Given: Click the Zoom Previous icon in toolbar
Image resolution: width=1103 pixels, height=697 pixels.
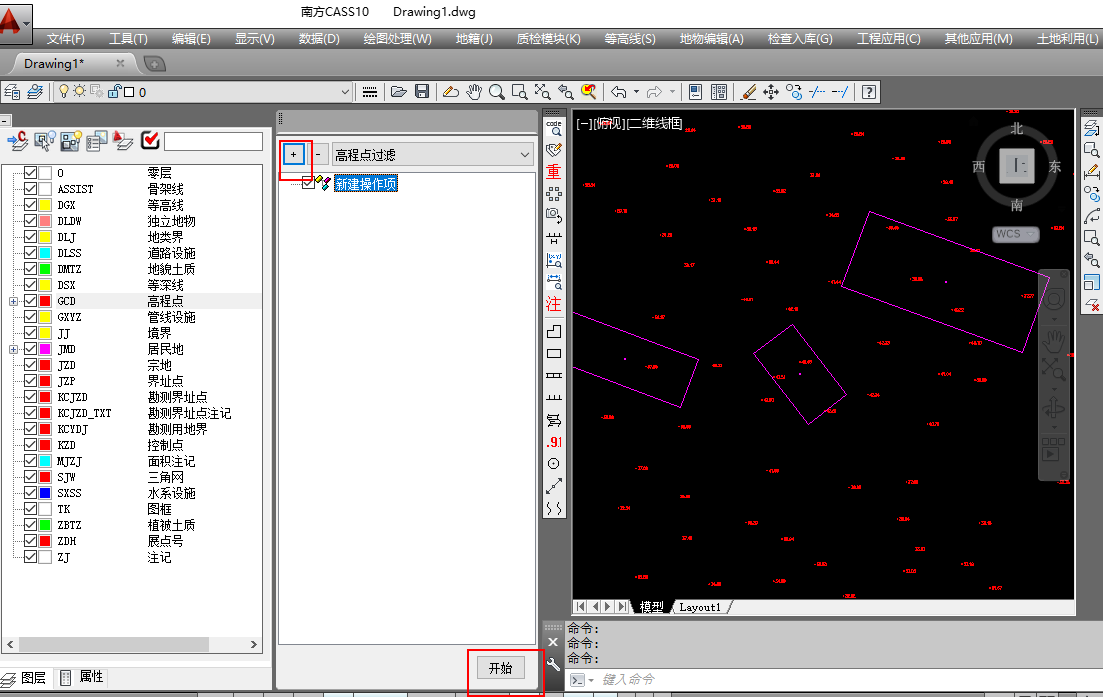Looking at the screenshot, I should coord(566,91).
